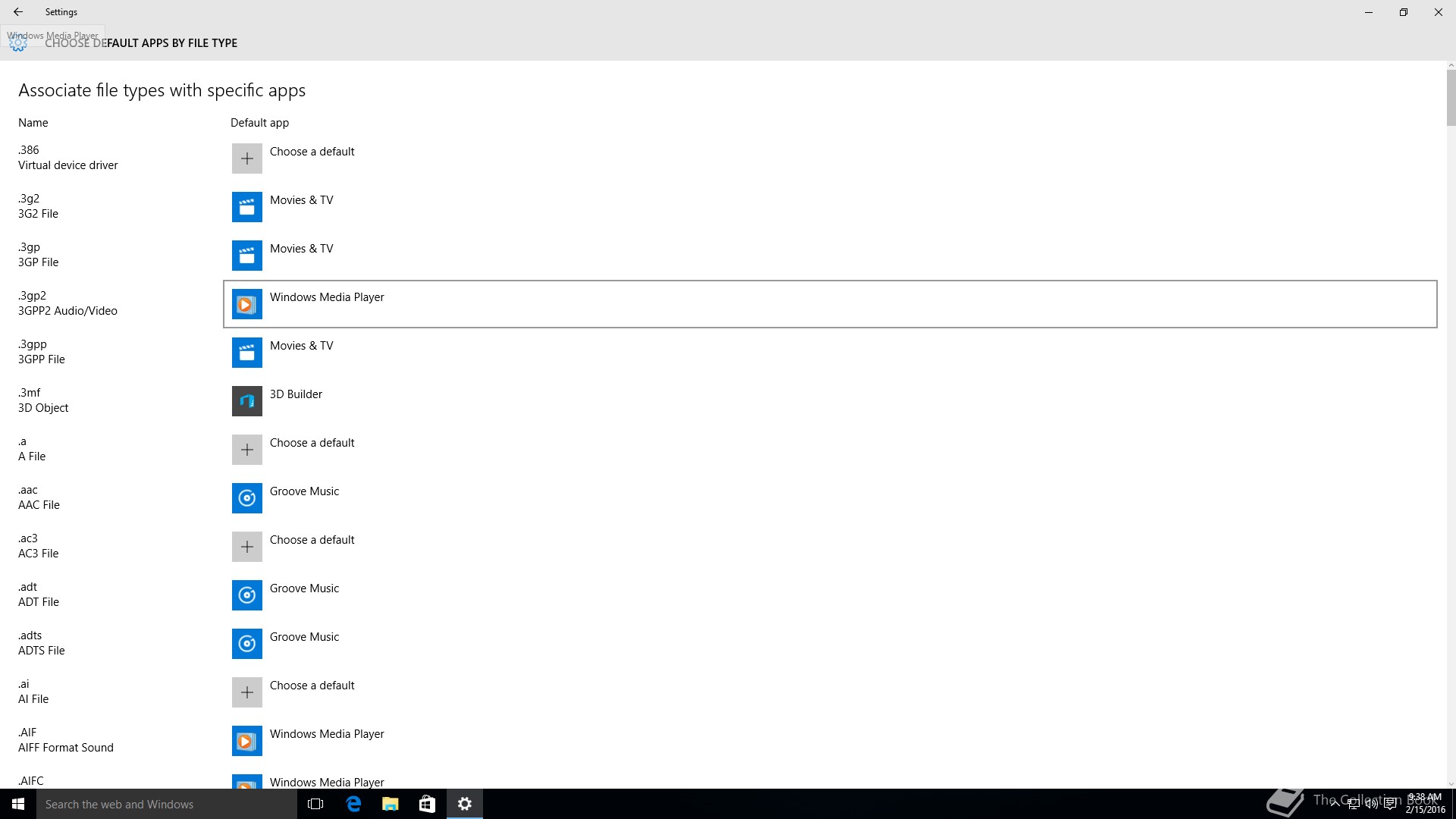Click '3G2 File' file type name

[38, 214]
